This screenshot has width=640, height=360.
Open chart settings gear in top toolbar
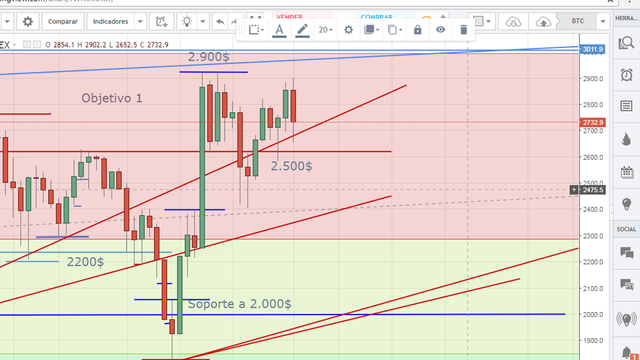[x=28, y=21]
